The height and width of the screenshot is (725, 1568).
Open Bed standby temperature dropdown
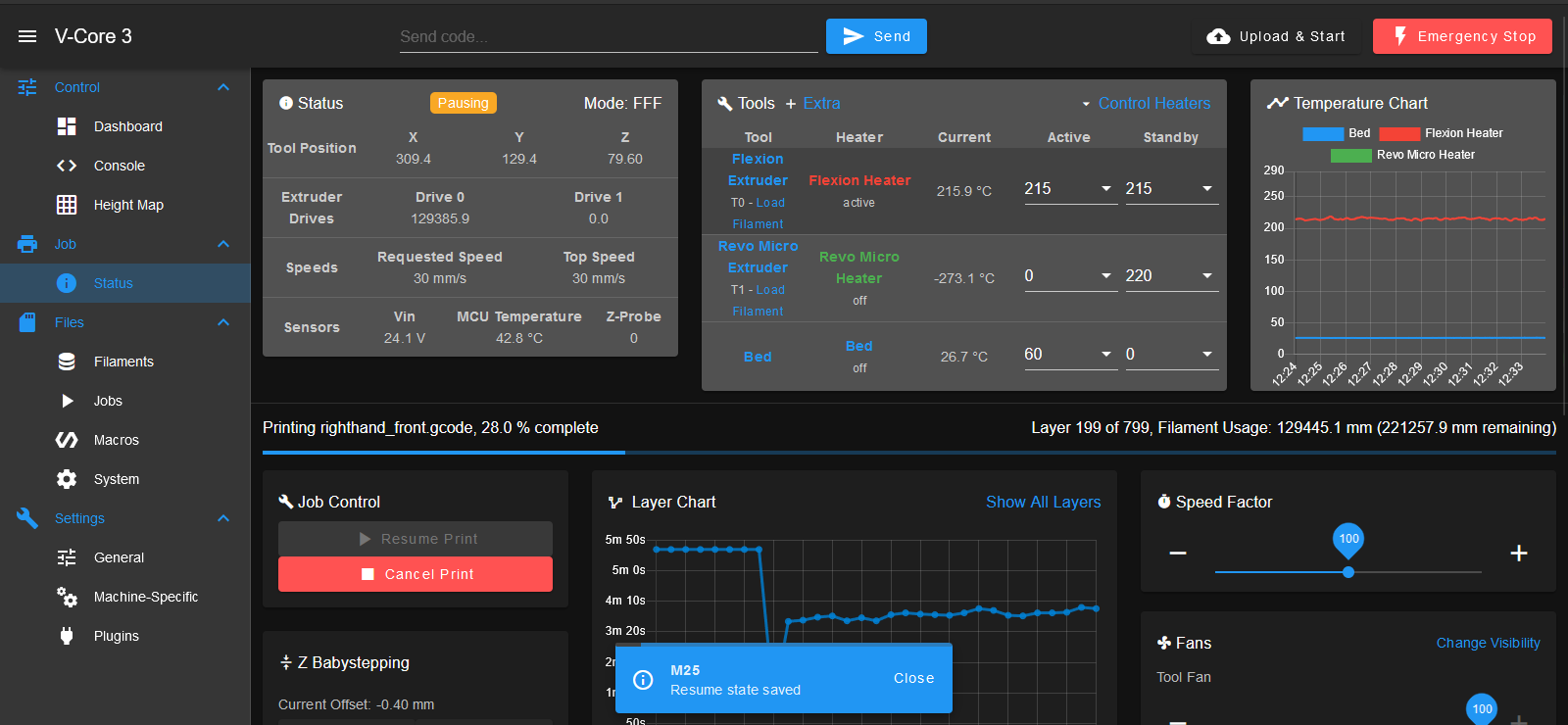(1207, 355)
